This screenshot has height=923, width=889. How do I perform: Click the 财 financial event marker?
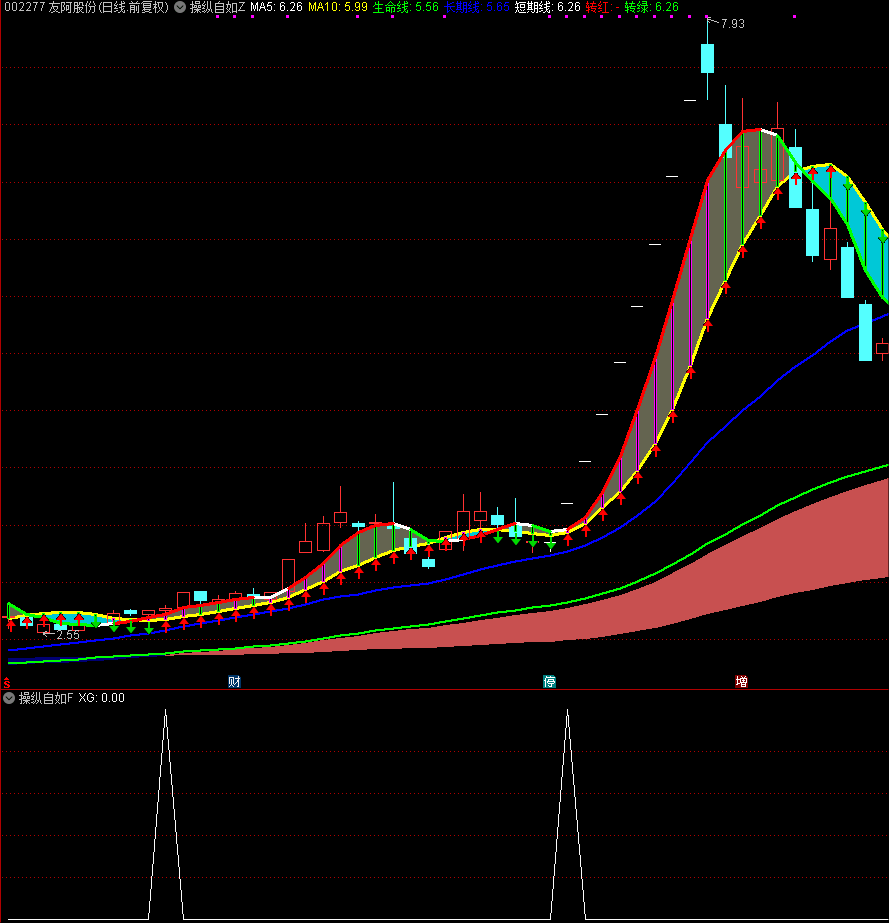pyautogui.click(x=234, y=682)
